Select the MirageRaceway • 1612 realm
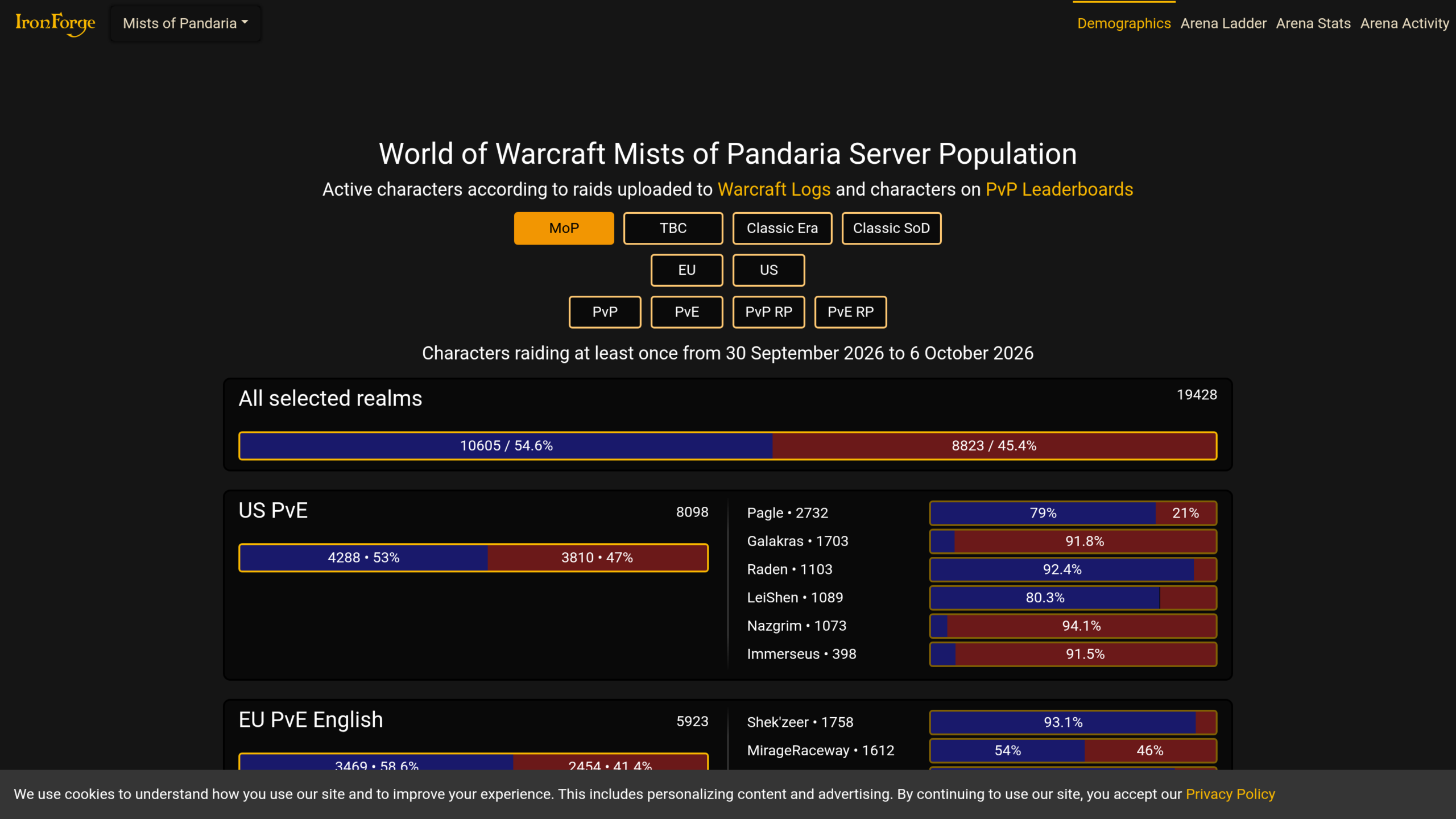The height and width of the screenshot is (819, 1456). [821, 750]
